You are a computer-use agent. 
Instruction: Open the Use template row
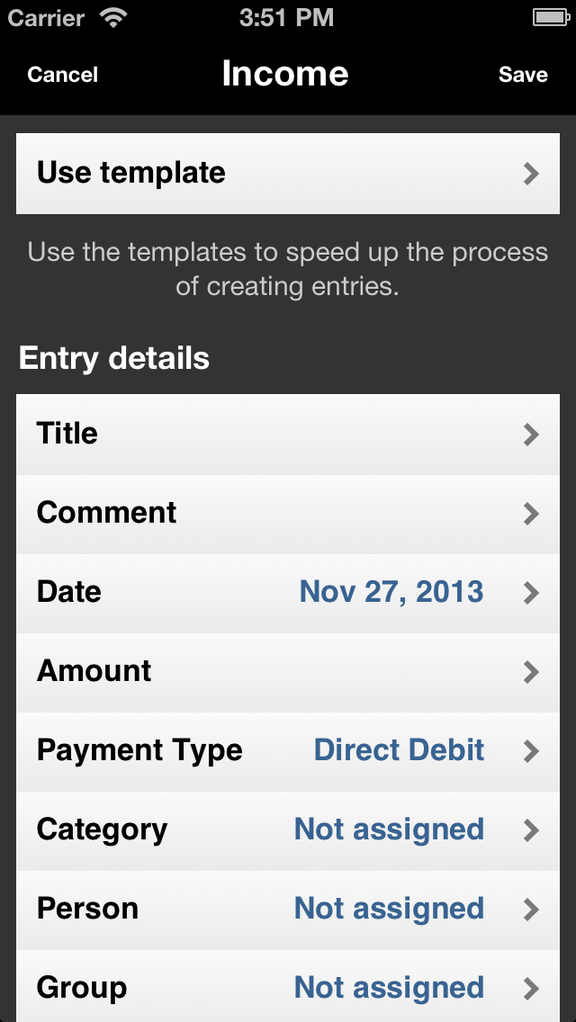[288, 173]
